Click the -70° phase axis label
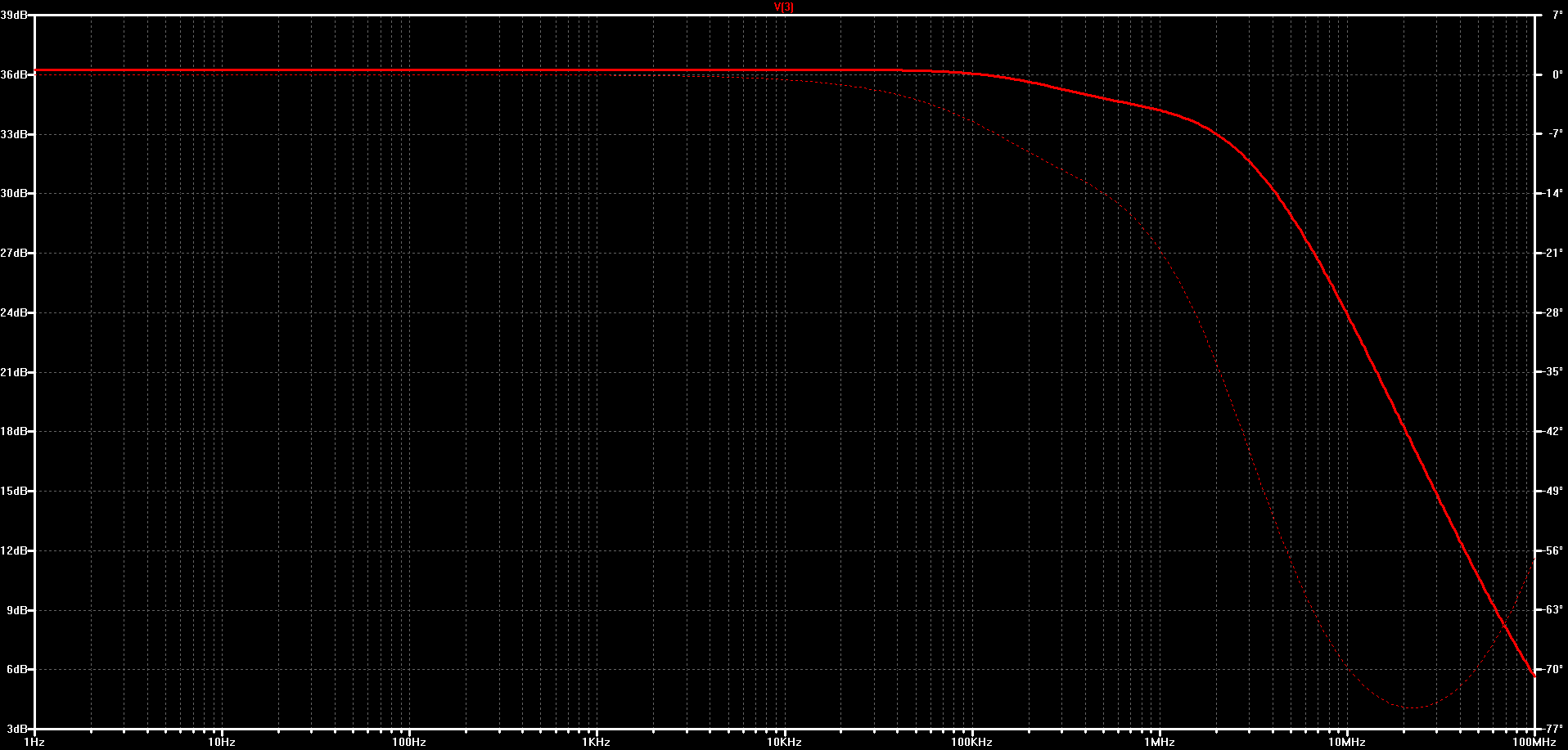The image size is (1568, 750). click(1554, 670)
